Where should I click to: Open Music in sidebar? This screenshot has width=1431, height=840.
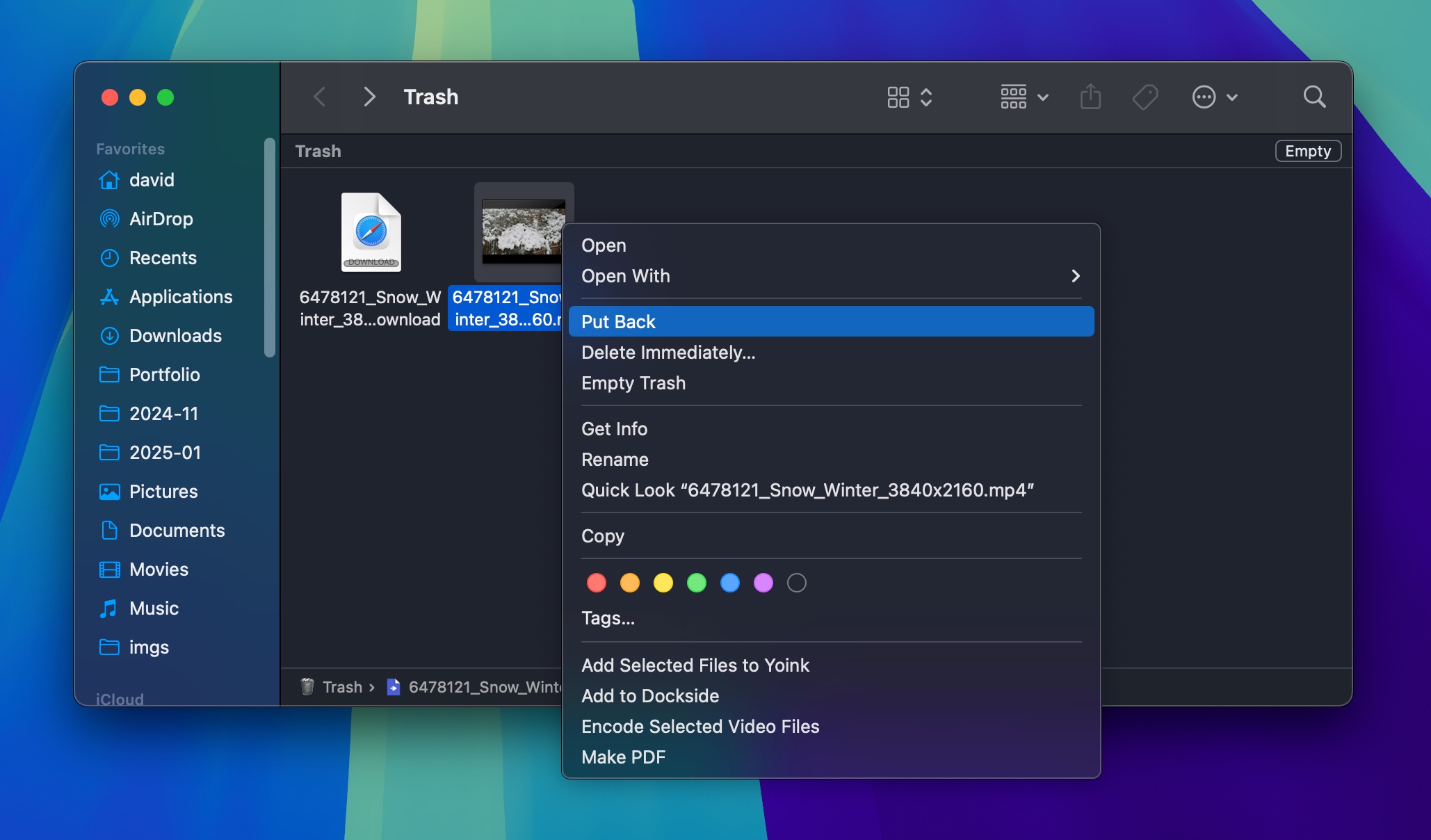coord(154,608)
